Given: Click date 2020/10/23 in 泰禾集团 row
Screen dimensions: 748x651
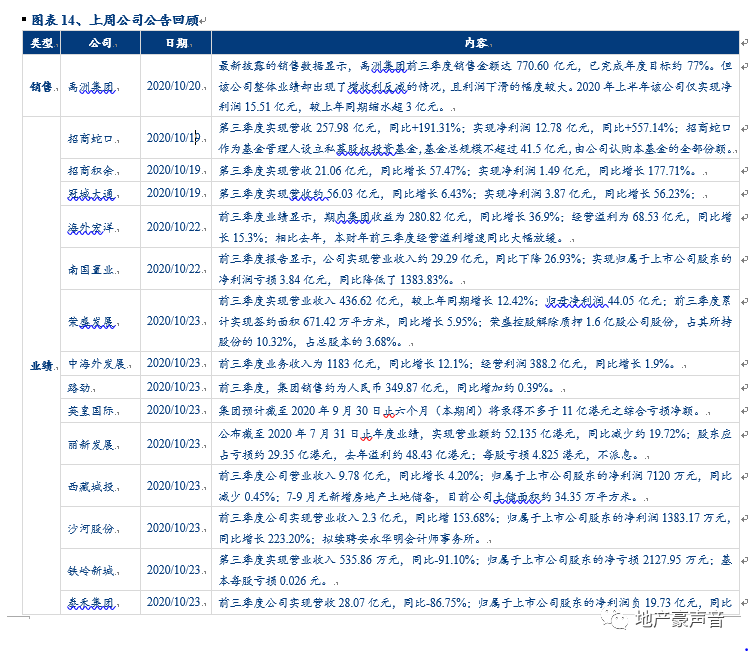Looking at the screenshot, I should pyautogui.click(x=174, y=602).
